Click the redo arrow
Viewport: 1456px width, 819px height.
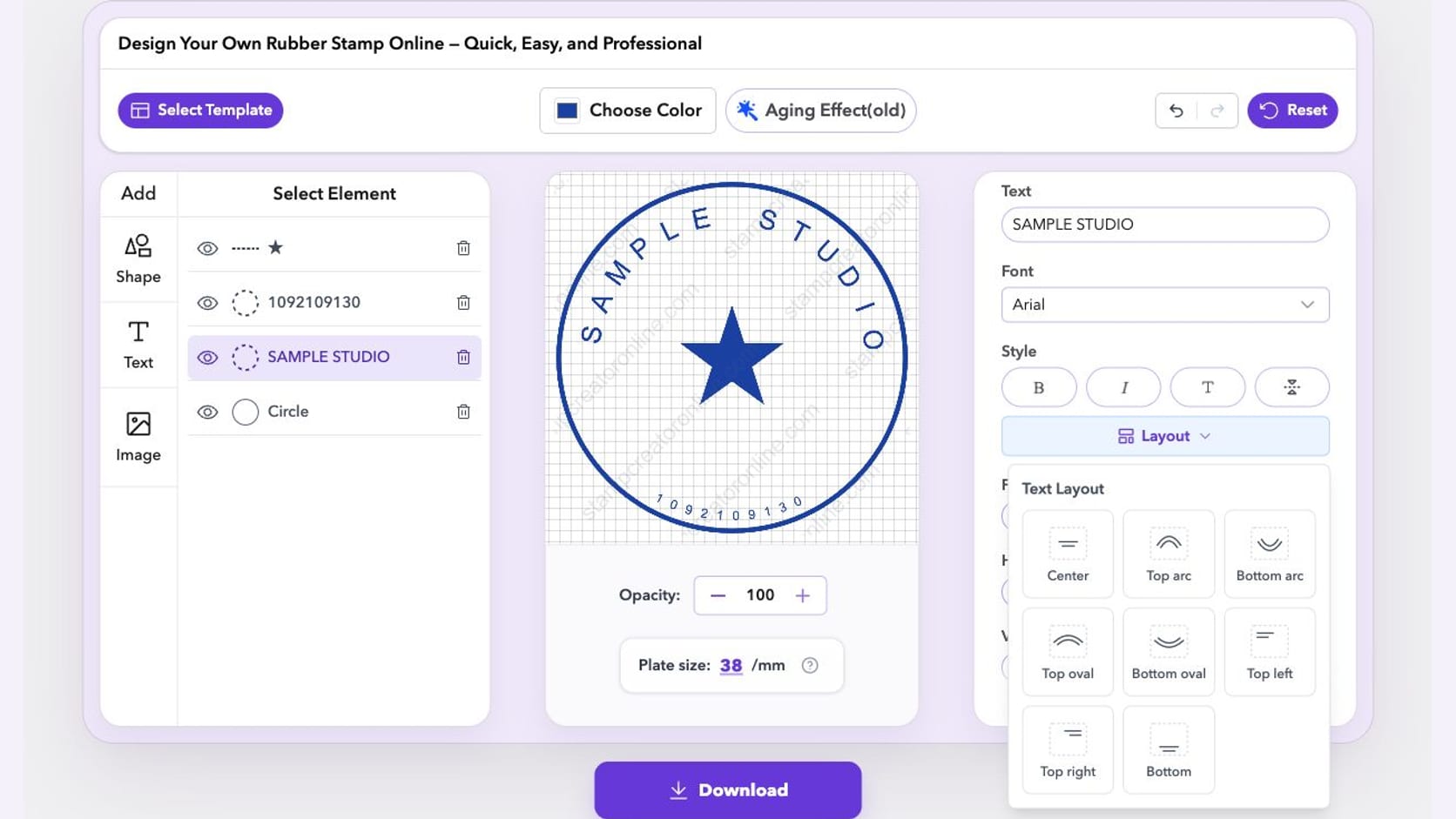coord(1217,111)
